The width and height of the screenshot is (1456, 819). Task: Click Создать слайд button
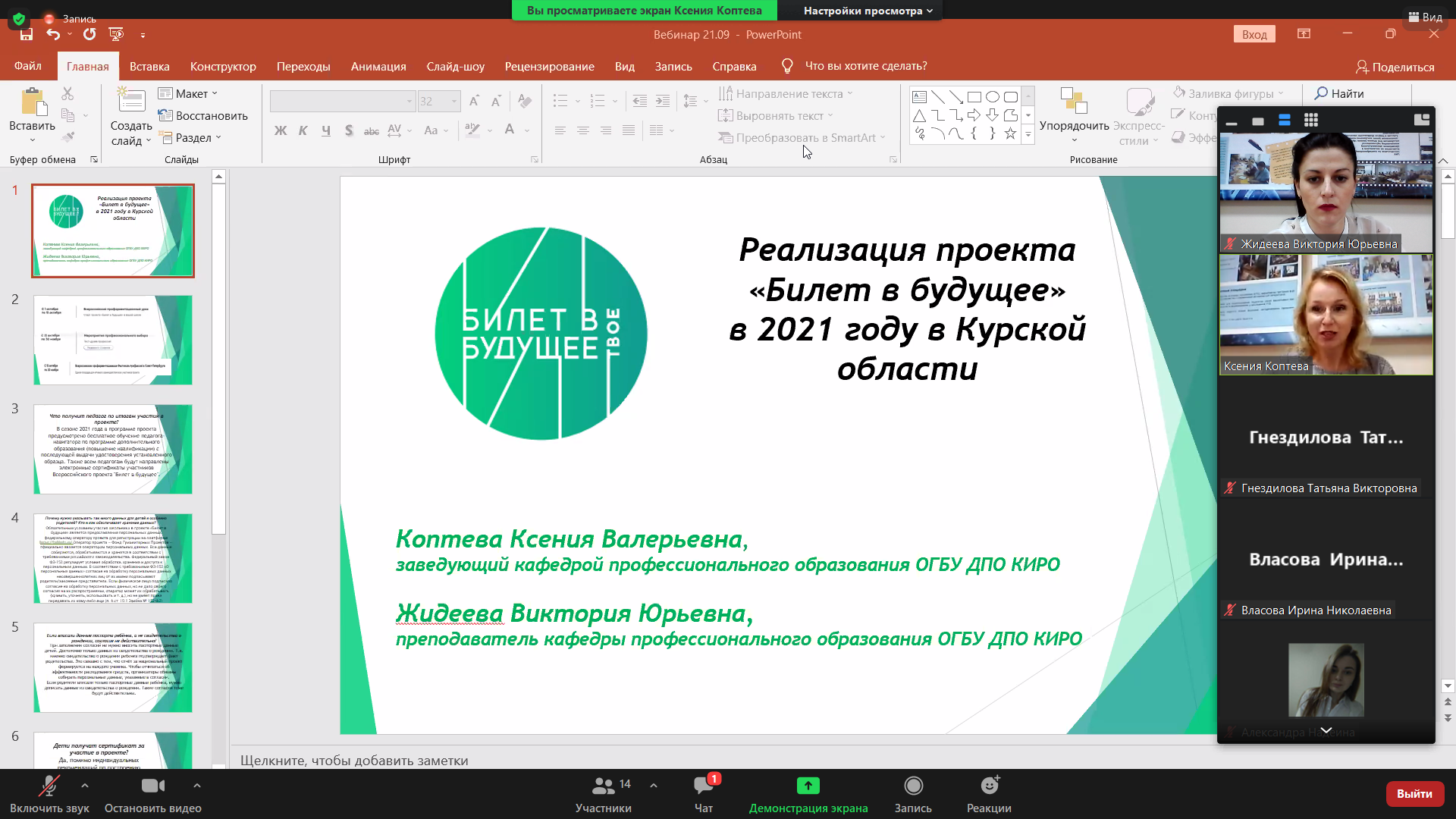click(131, 116)
